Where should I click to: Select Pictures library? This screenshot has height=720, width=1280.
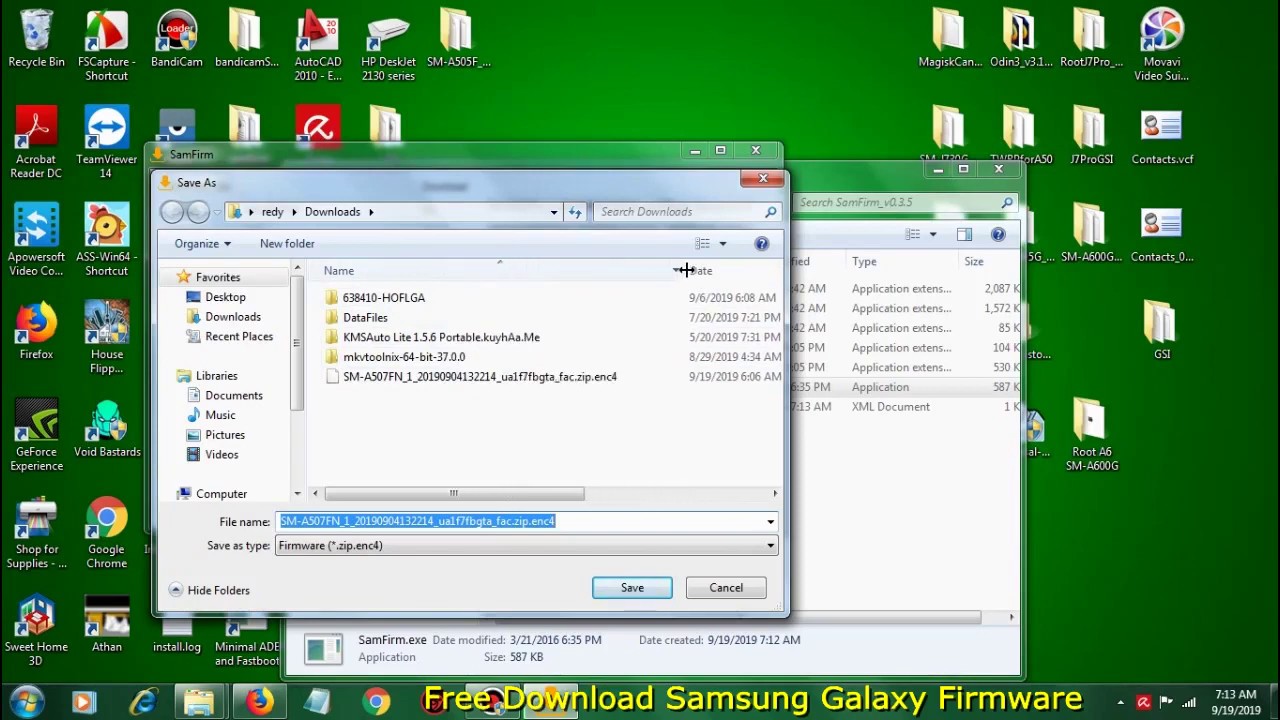point(225,435)
